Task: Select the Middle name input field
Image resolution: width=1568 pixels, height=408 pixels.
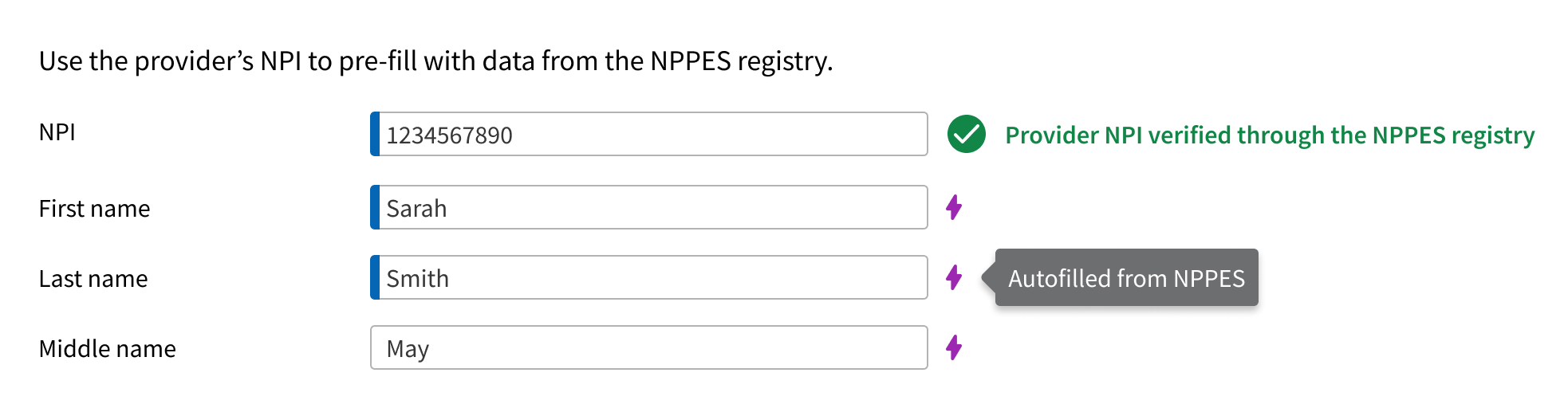Action: click(x=649, y=347)
